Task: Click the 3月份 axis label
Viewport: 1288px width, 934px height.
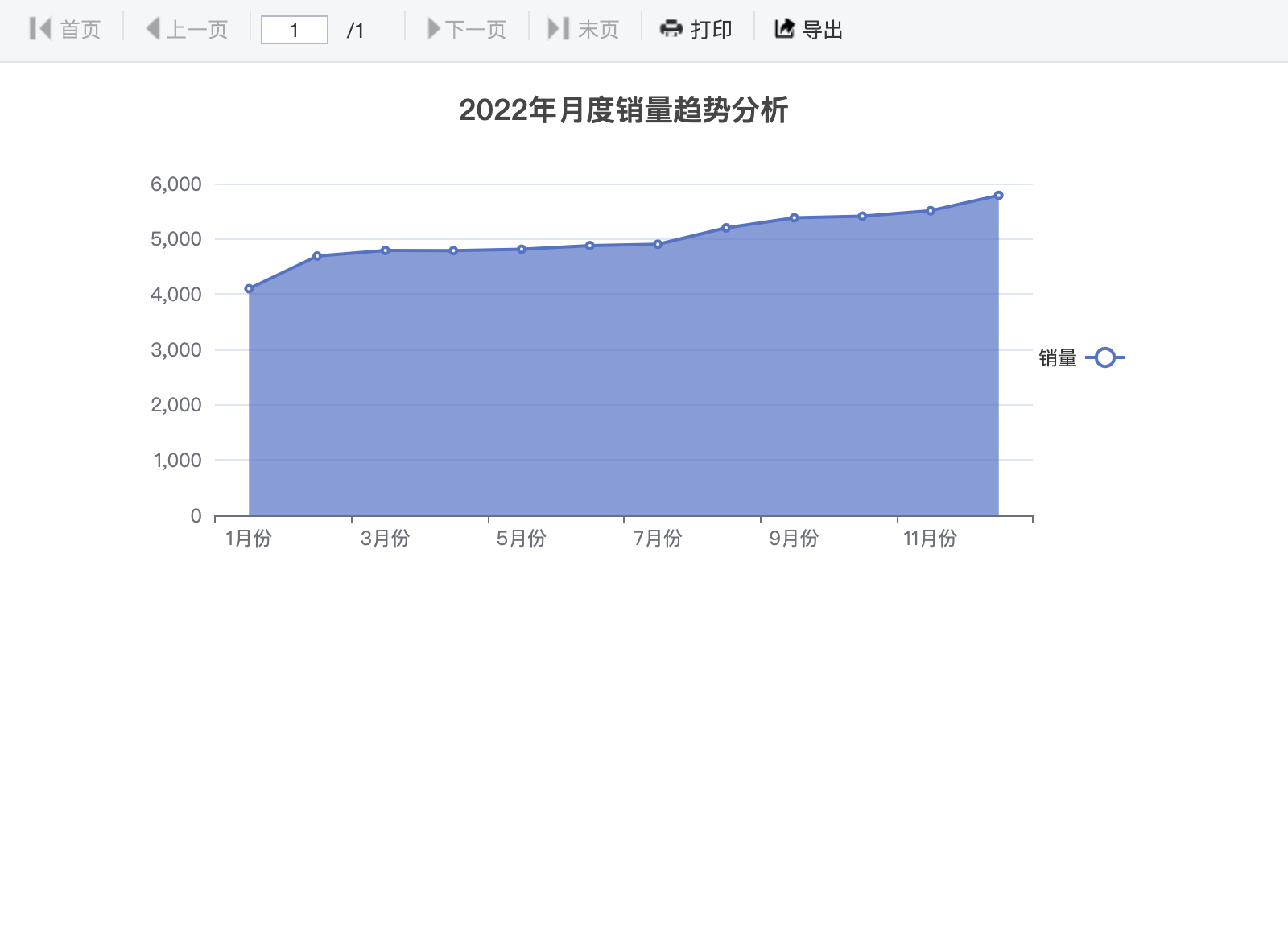Action: (x=385, y=538)
